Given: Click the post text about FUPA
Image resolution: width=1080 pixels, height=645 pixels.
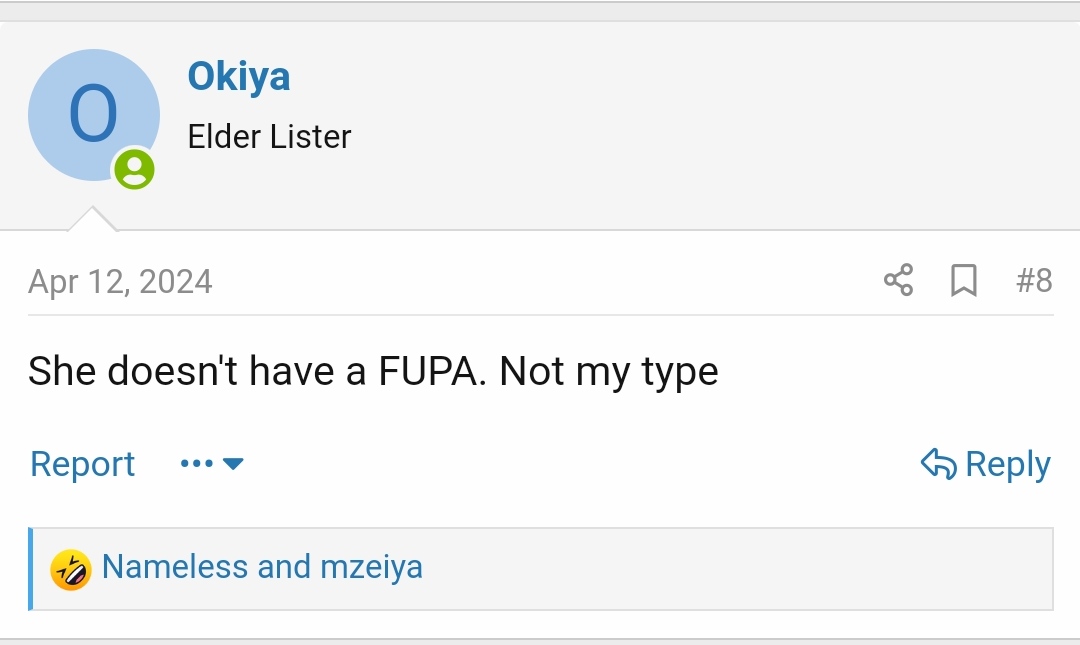Looking at the screenshot, I should (373, 371).
